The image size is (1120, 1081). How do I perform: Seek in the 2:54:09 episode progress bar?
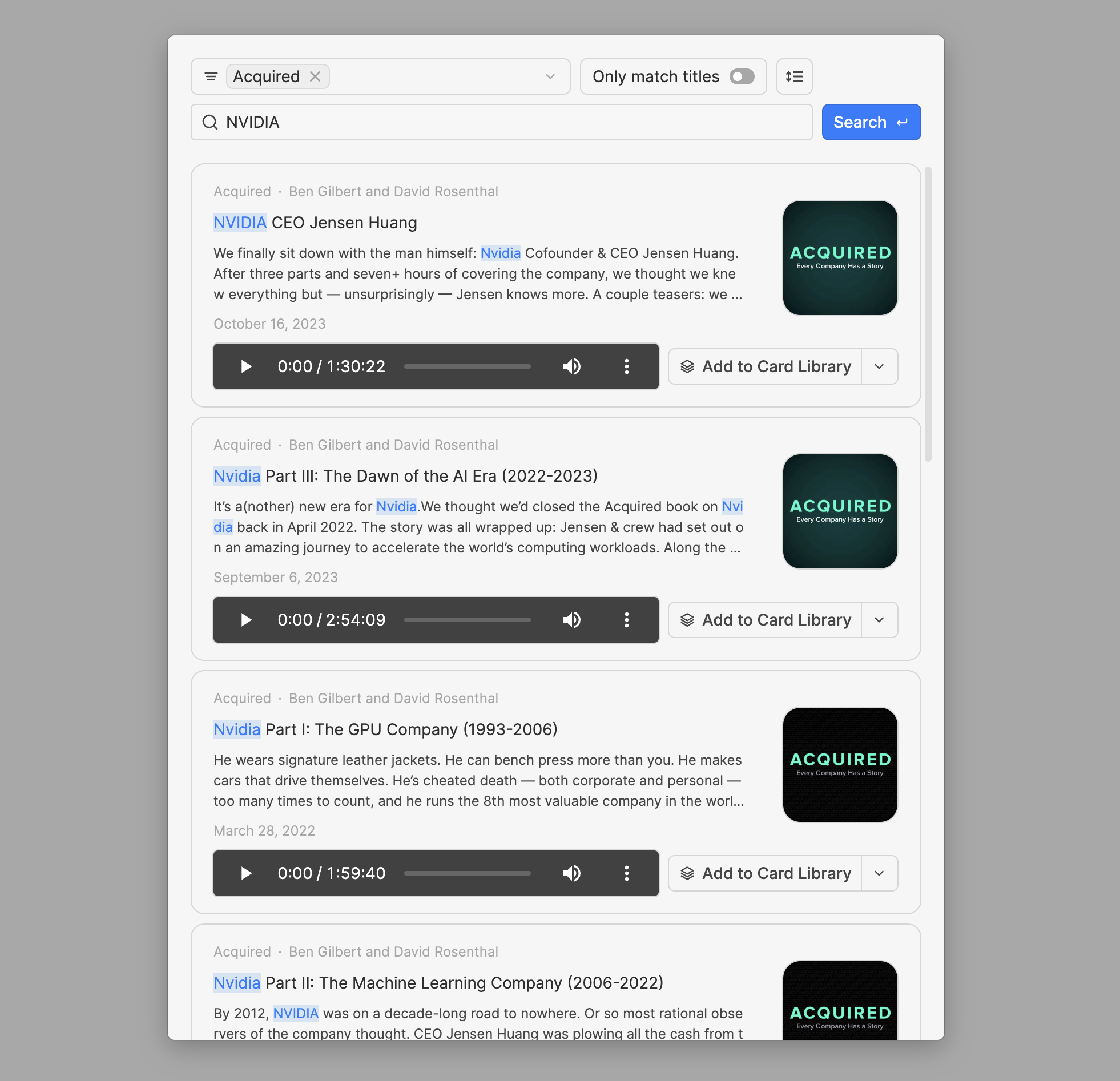click(467, 620)
